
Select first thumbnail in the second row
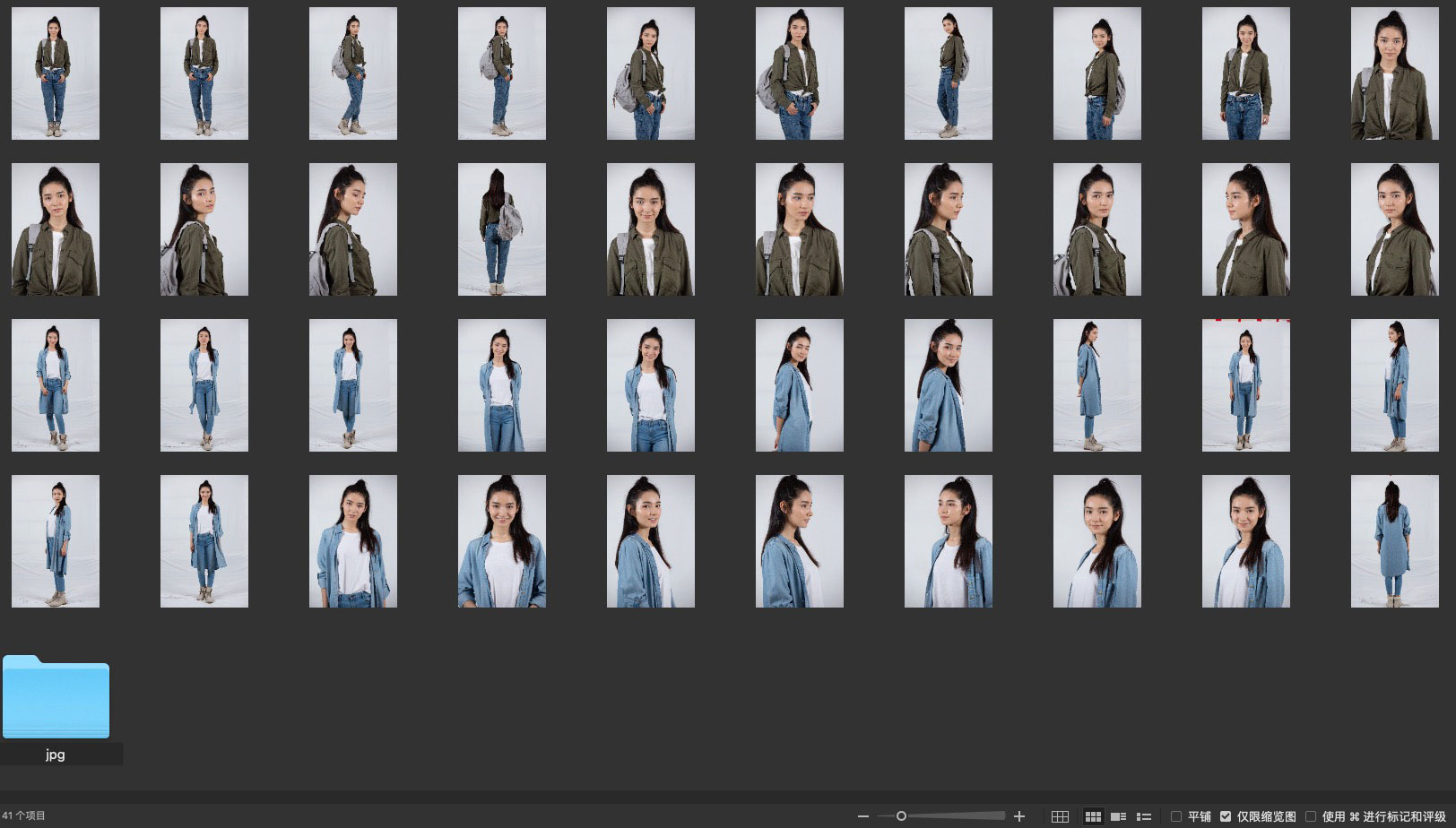56,229
